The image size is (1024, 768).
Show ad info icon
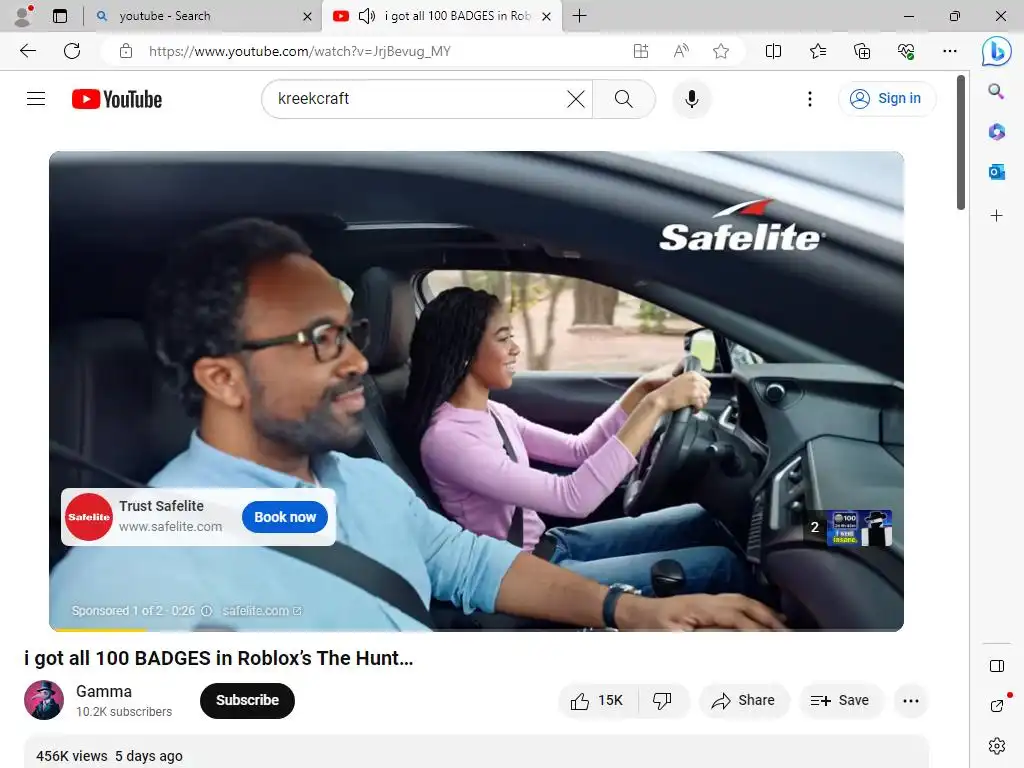[206, 611]
